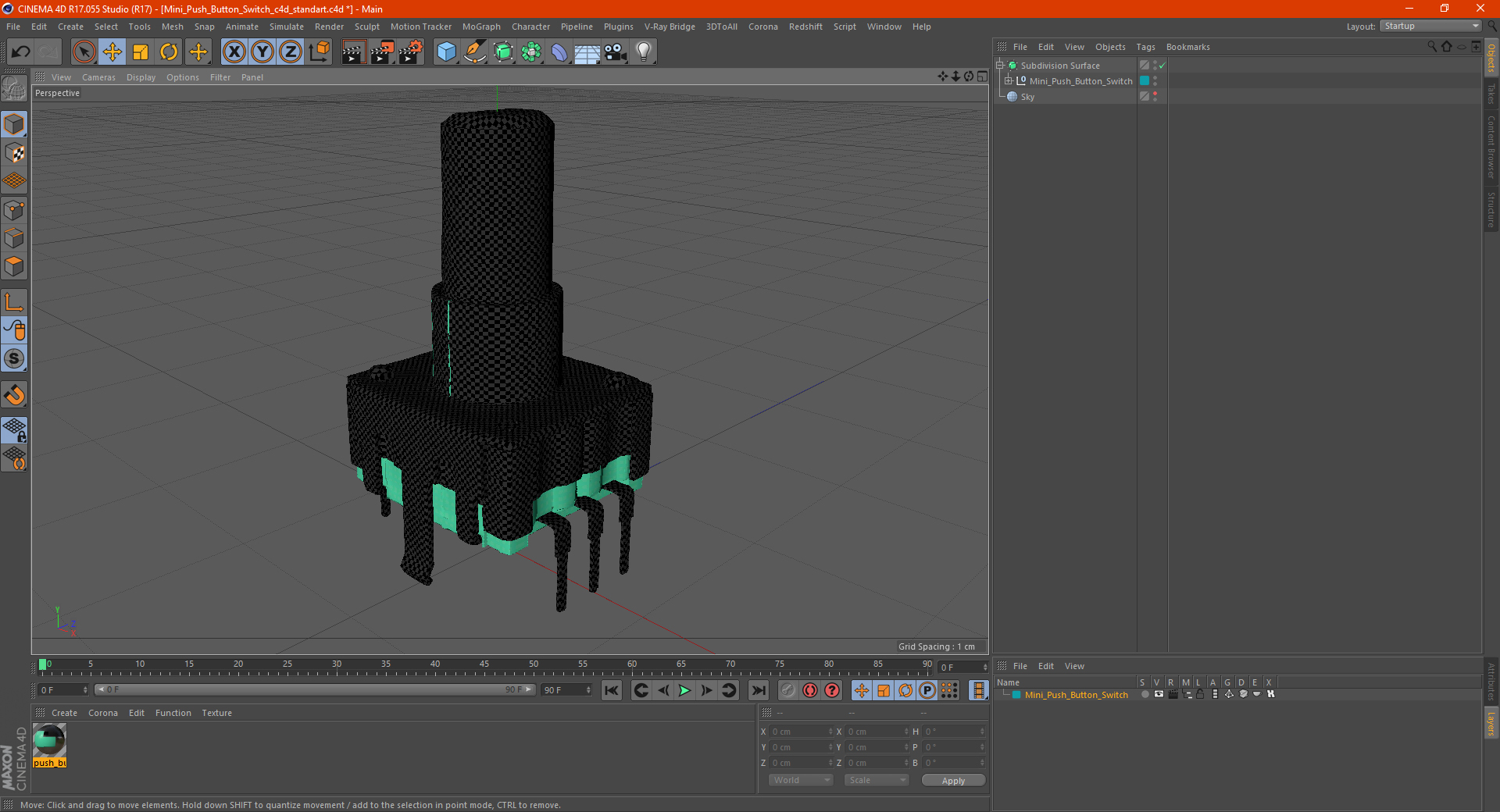
Task: Toggle layer visibility eye icon
Action: (1159, 694)
